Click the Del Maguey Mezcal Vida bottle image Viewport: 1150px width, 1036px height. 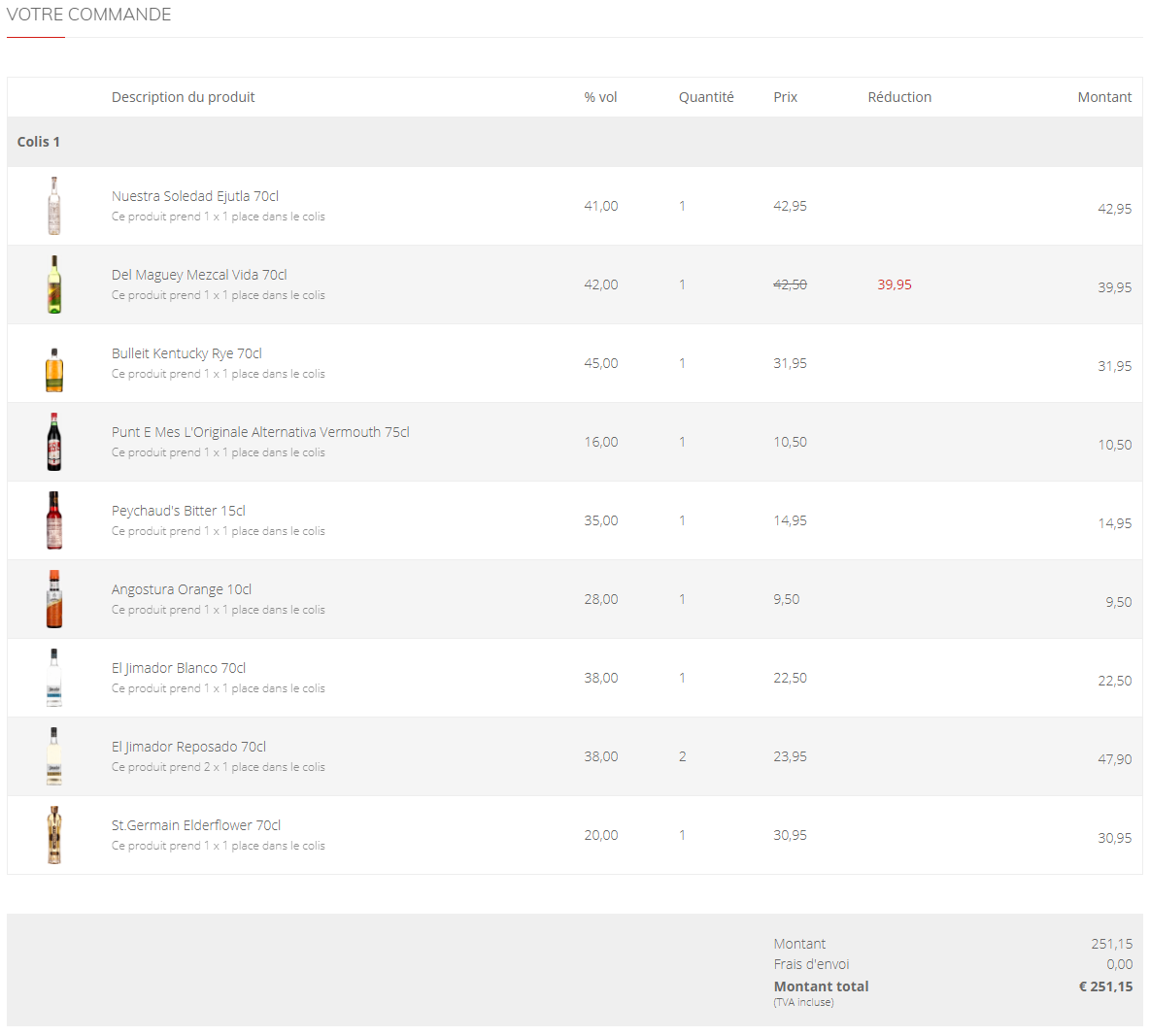(x=54, y=284)
